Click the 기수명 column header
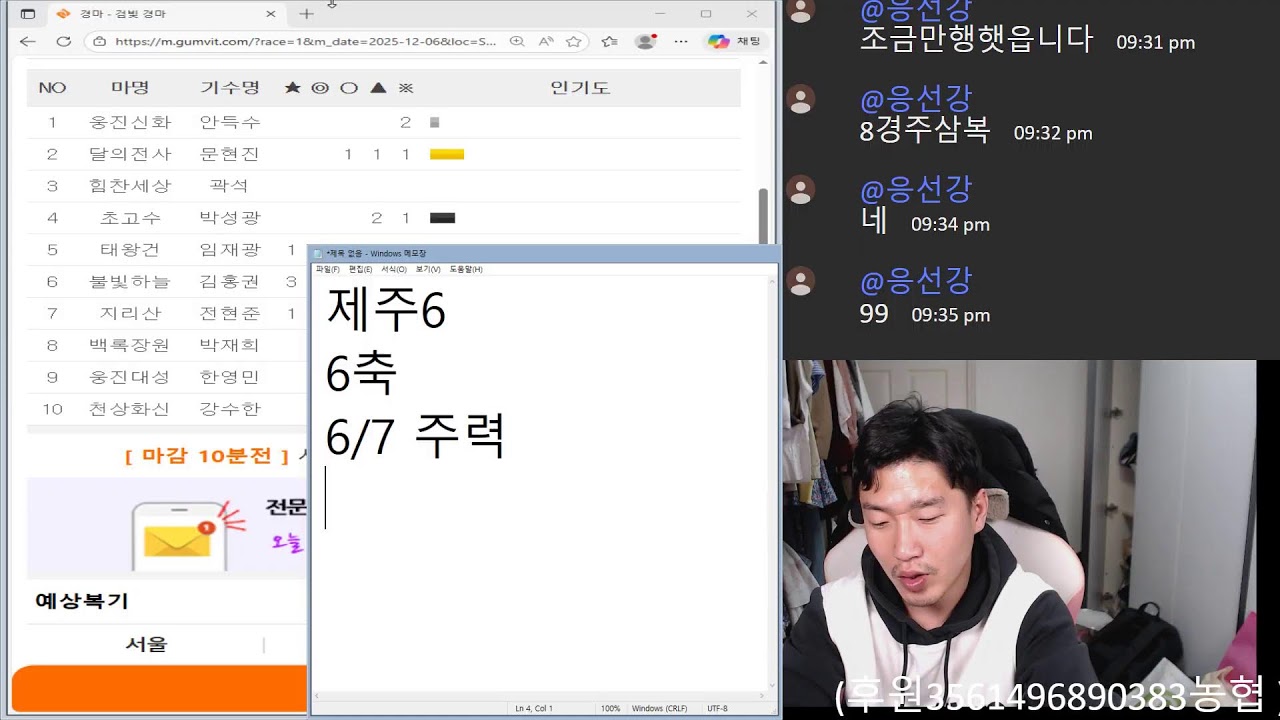 click(230, 88)
